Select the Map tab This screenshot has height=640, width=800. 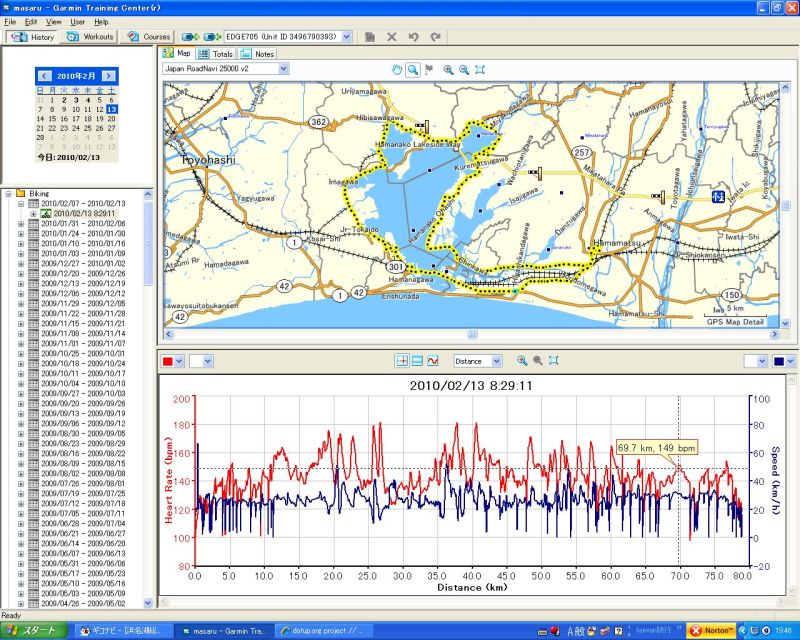tap(177, 53)
